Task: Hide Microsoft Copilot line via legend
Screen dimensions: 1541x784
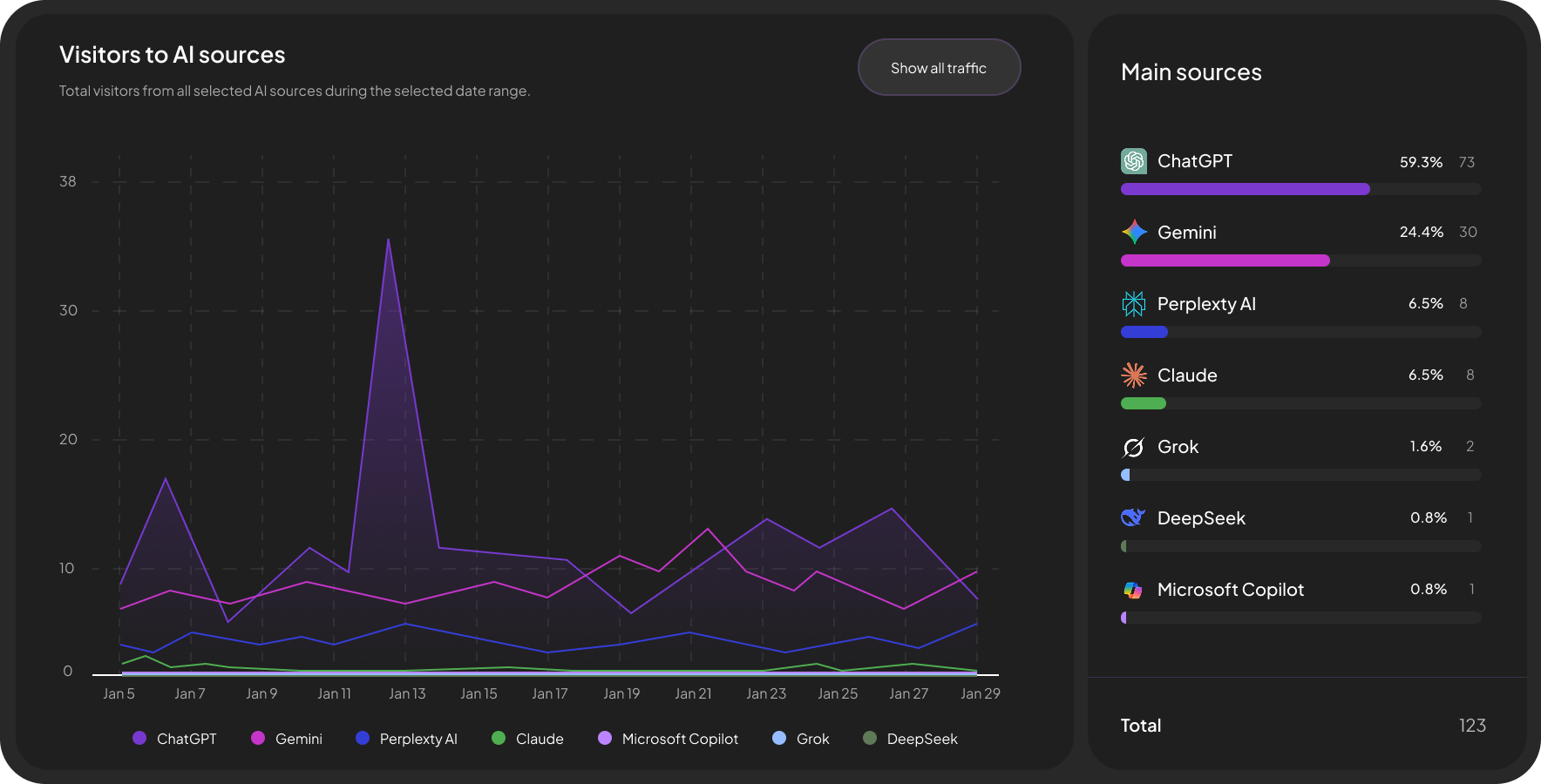Action: tap(669, 739)
